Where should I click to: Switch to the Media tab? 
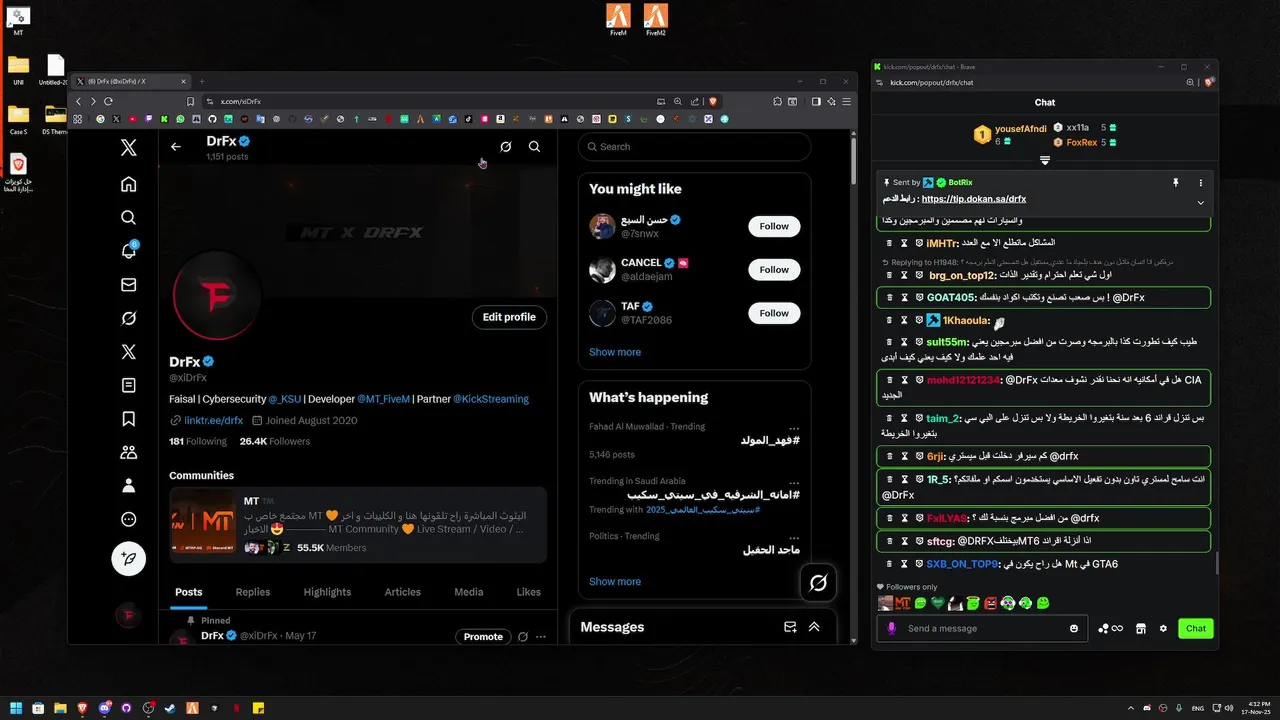(469, 592)
